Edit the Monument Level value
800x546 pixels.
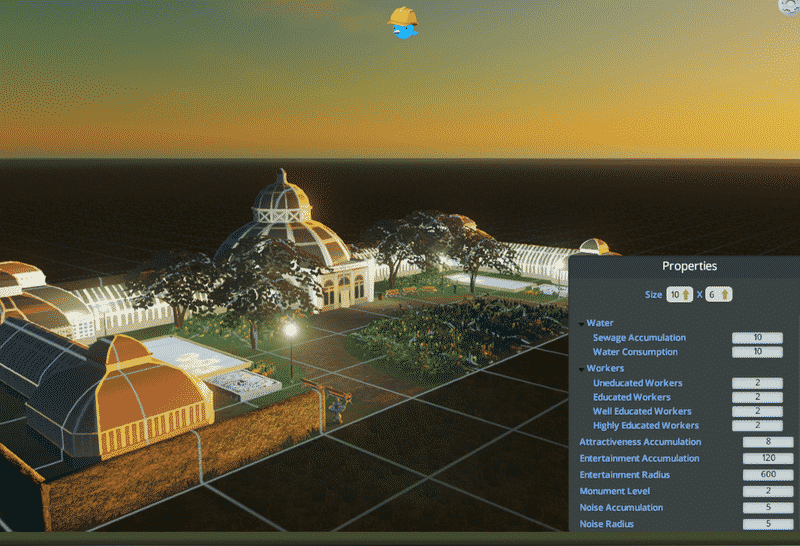pyautogui.click(x=768, y=491)
